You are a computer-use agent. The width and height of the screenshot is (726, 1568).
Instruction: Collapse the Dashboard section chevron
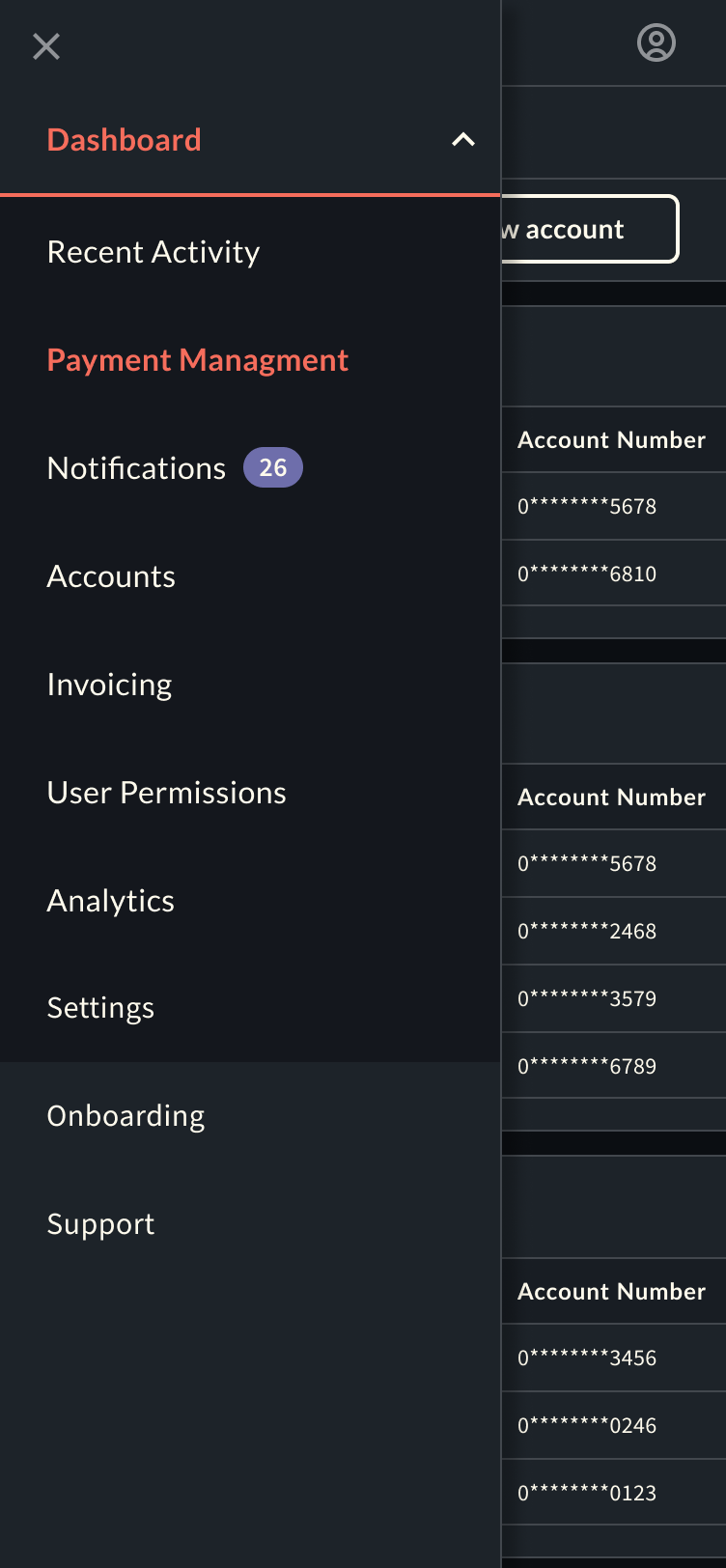[x=463, y=140]
